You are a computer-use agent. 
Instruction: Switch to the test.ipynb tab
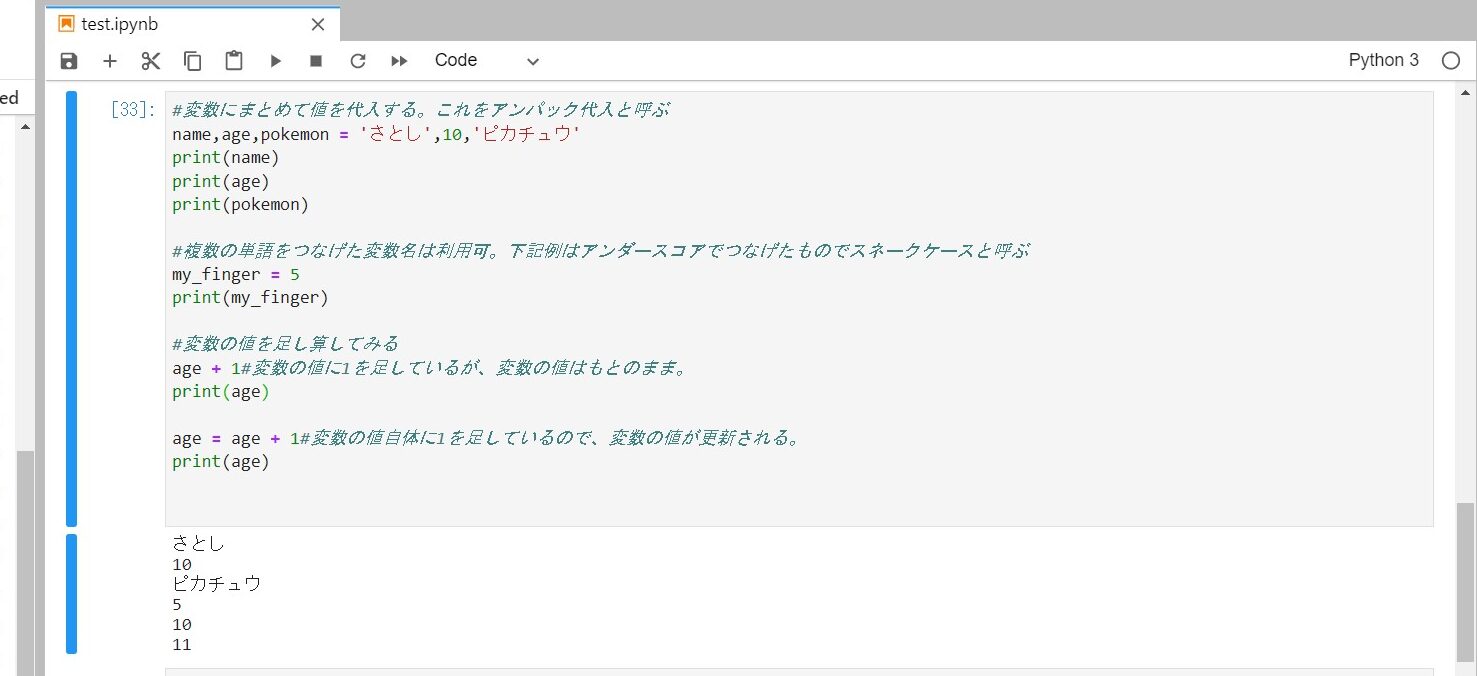[x=193, y=24]
